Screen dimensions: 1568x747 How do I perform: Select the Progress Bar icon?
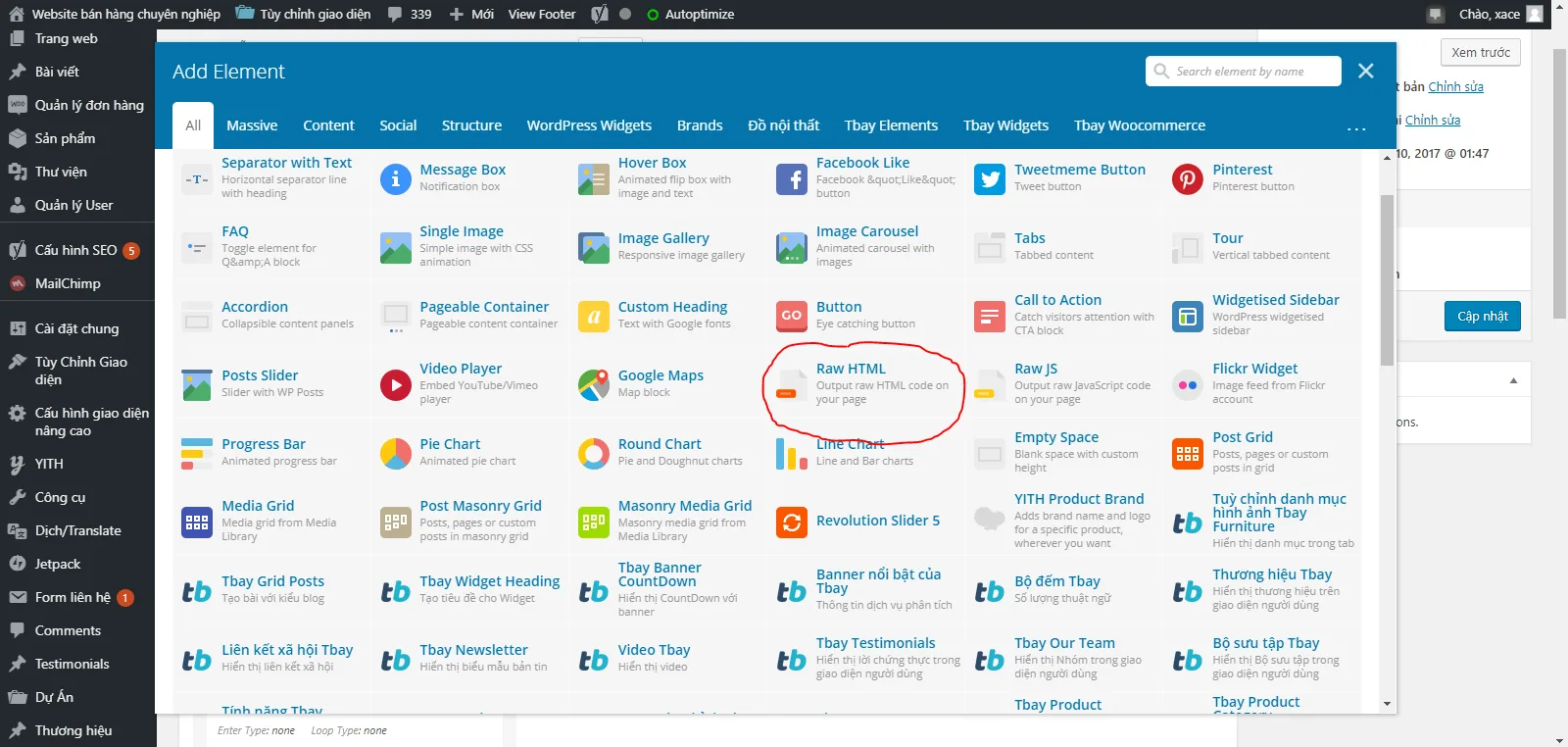click(x=197, y=454)
